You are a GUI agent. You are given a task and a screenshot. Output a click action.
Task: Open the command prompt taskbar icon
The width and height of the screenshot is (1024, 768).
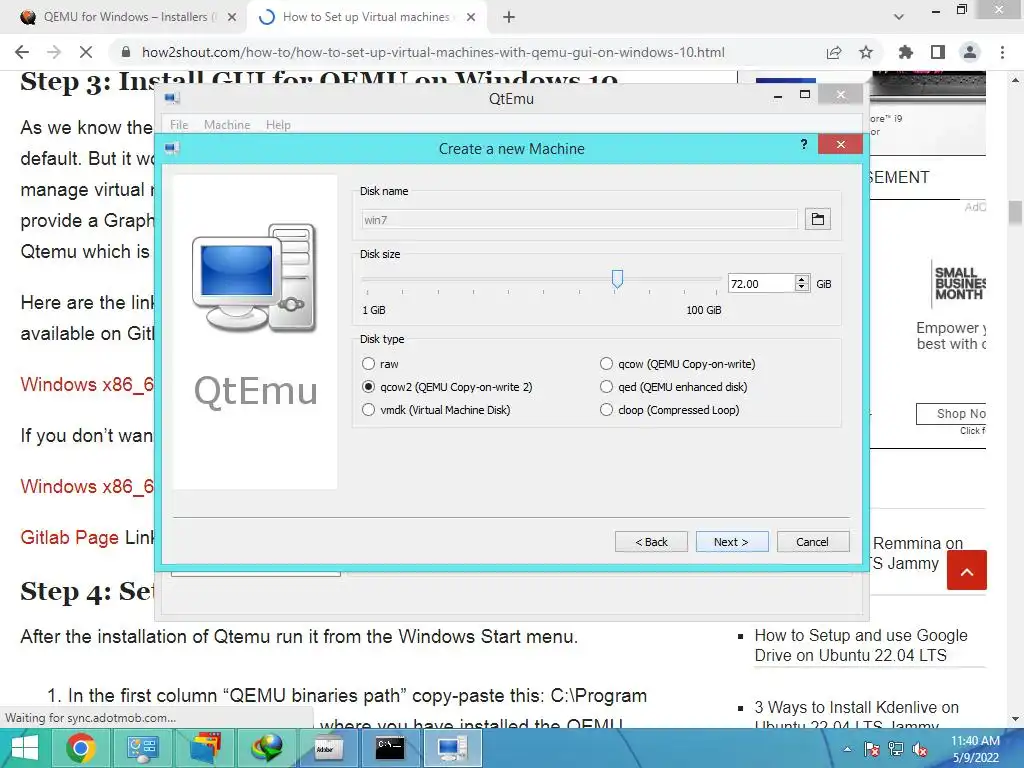[x=390, y=748]
